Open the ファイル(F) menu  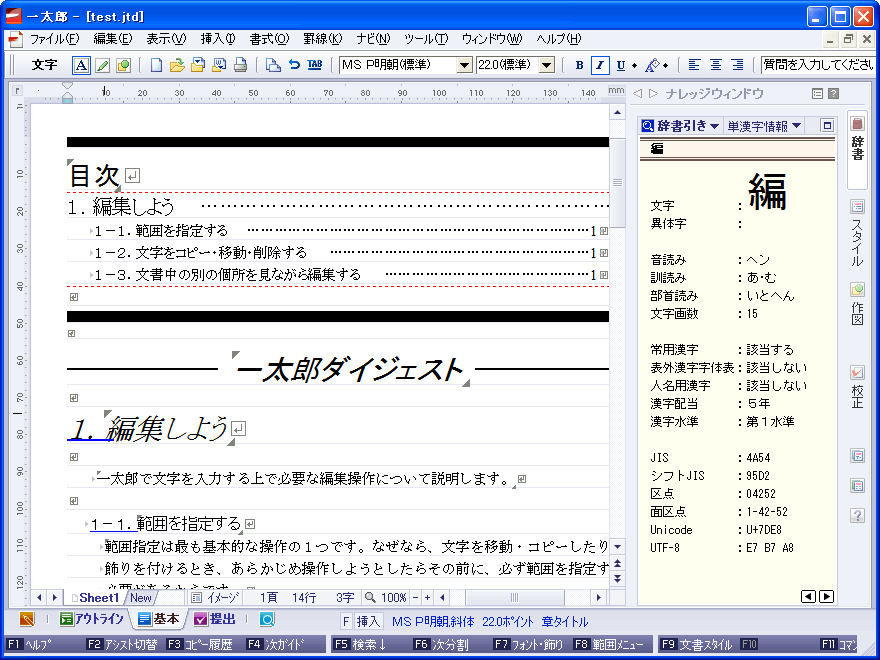point(54,39)
